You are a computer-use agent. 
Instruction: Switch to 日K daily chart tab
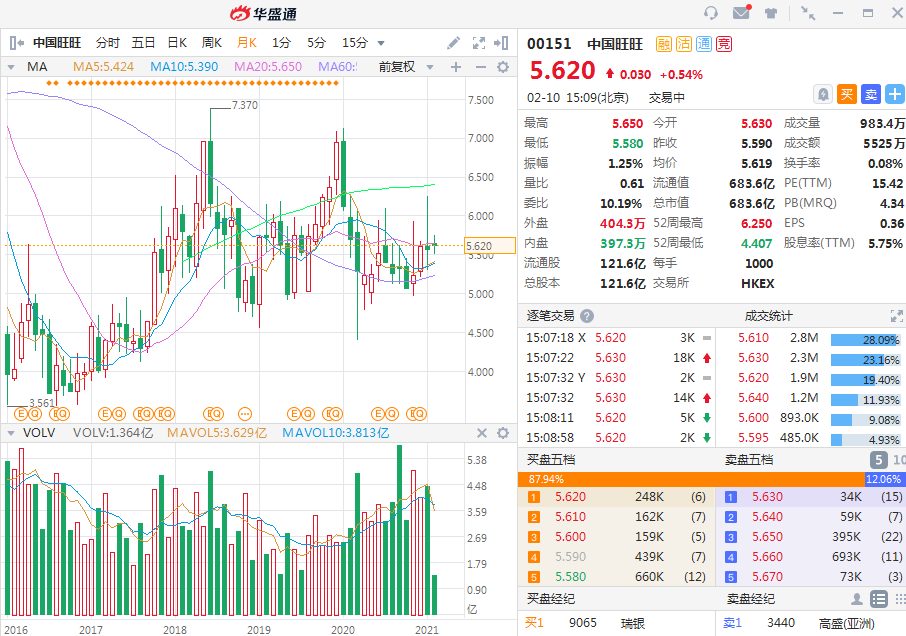pos(177,43)
